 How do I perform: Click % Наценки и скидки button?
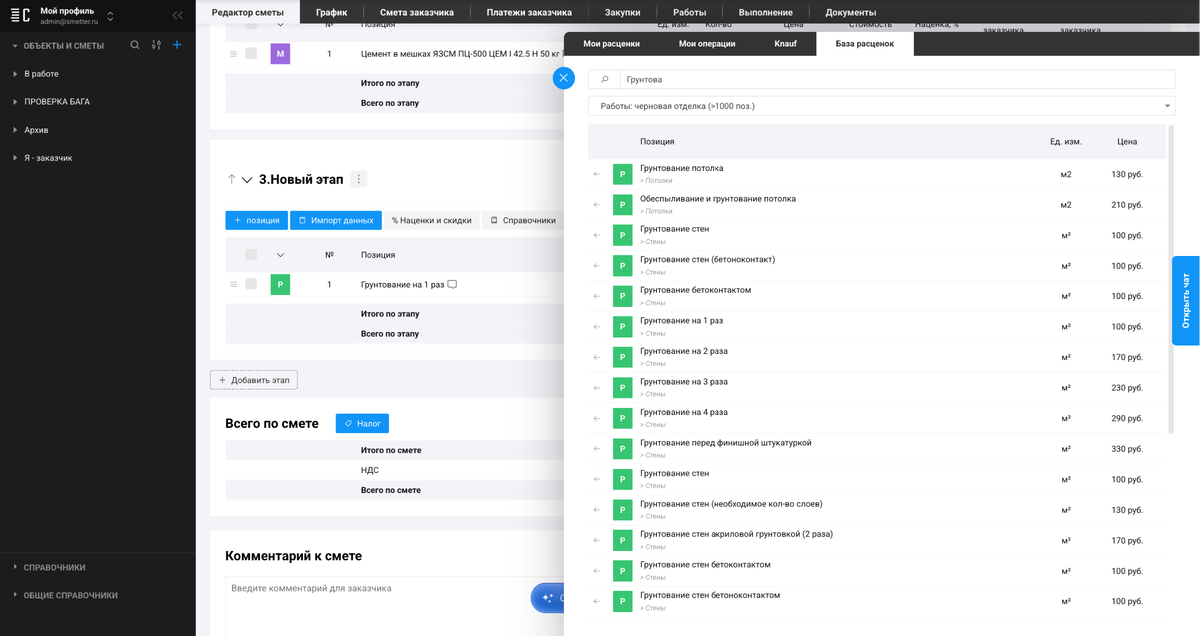pos(431,220)
